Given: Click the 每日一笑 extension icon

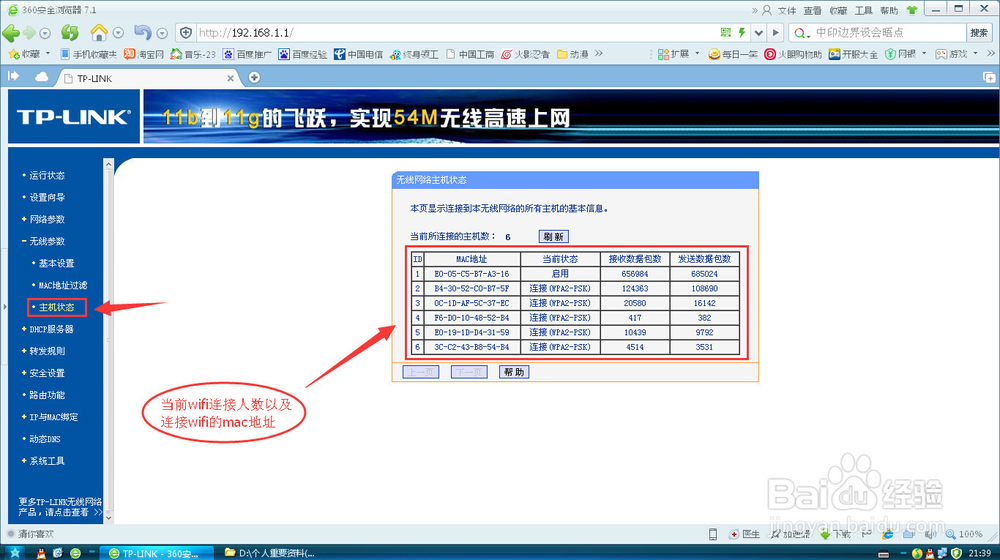Looking at the screenshot, I should coord(733,54).
